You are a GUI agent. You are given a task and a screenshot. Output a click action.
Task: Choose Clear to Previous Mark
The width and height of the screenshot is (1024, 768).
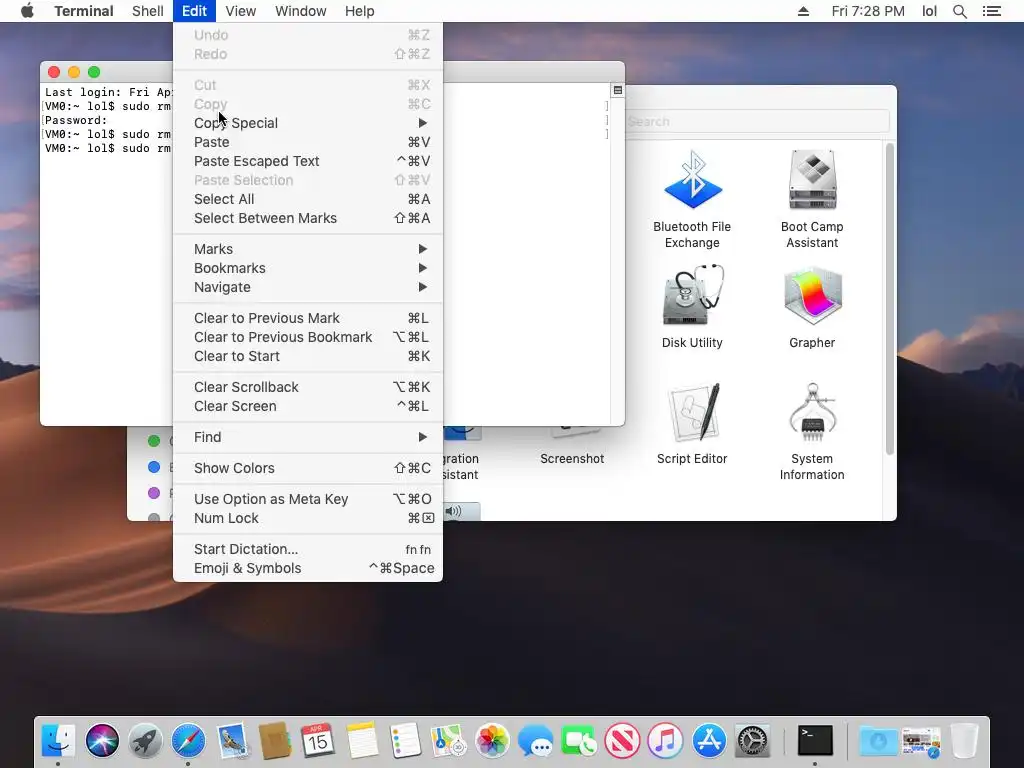[308, 318]
